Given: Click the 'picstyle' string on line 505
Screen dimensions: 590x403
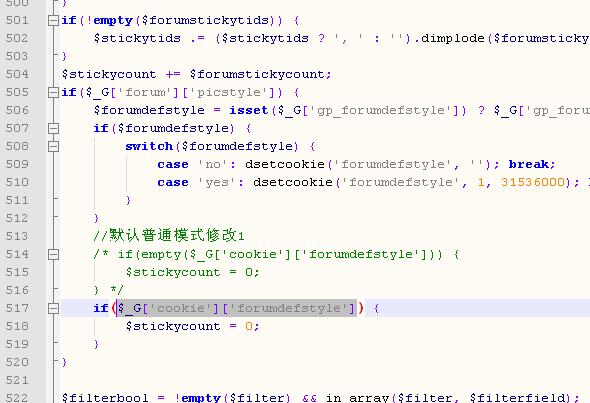Looking at the screenshot, I should point(229,93).
